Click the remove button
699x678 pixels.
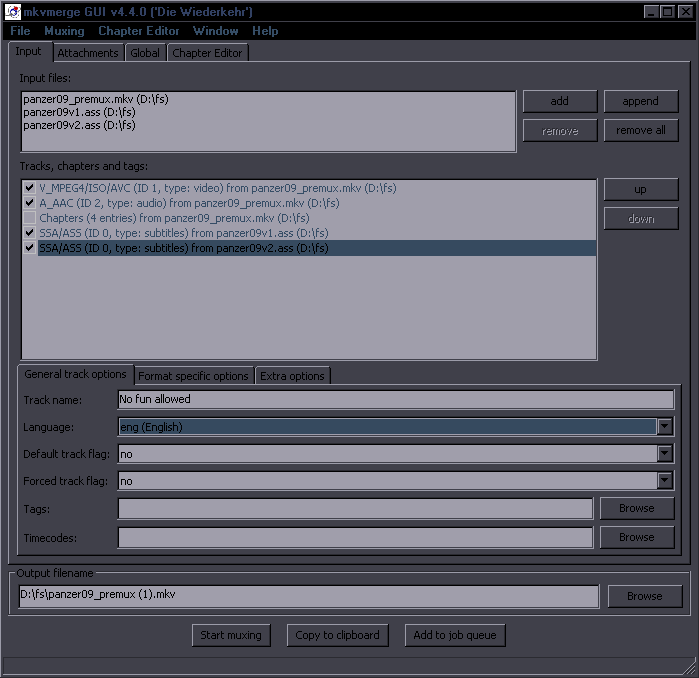click(x=559, y=130)
